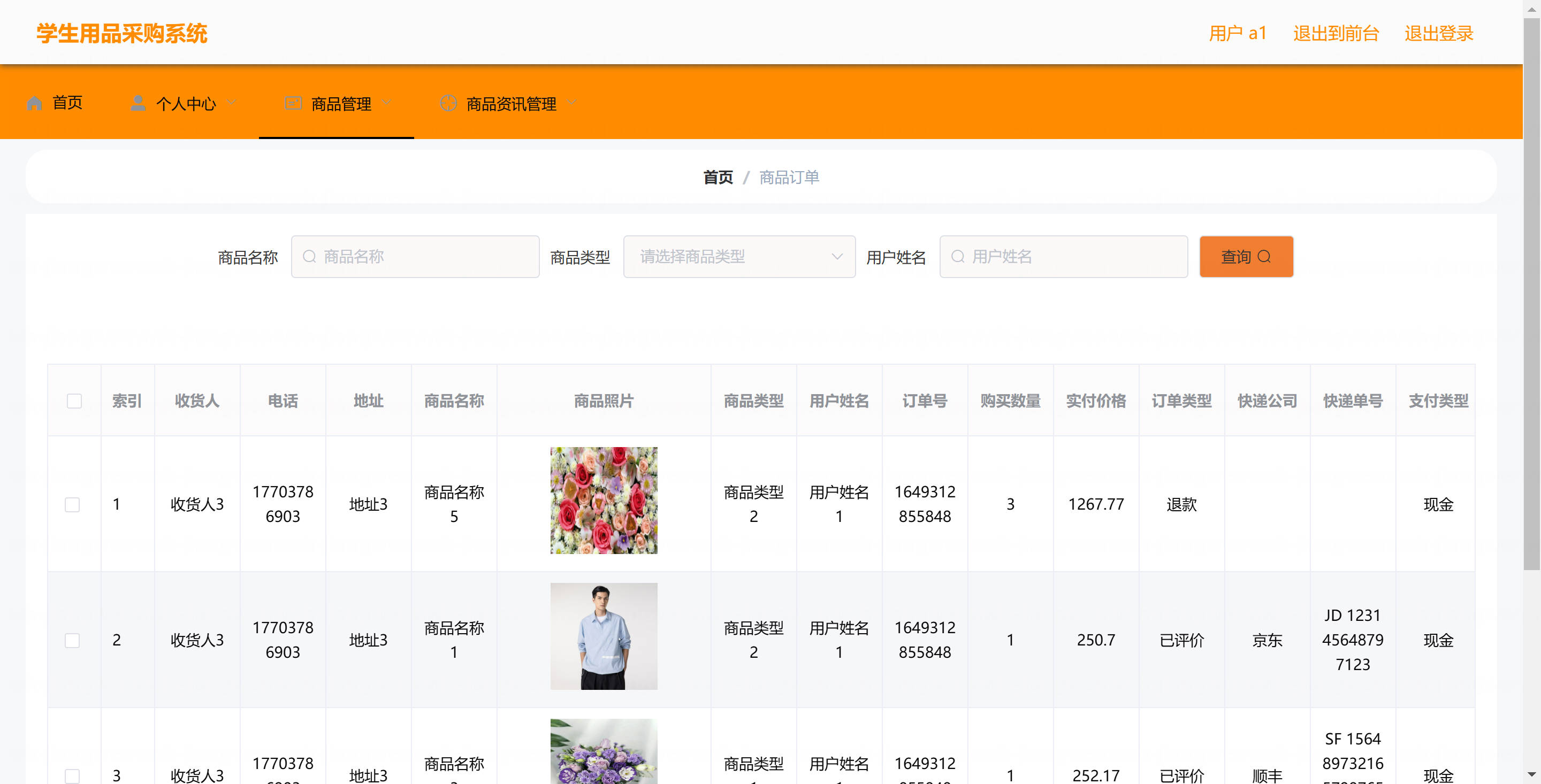1541x784 pixels.
Task: Click the 退出到前台 link
Action: [x=1336, y=34]
